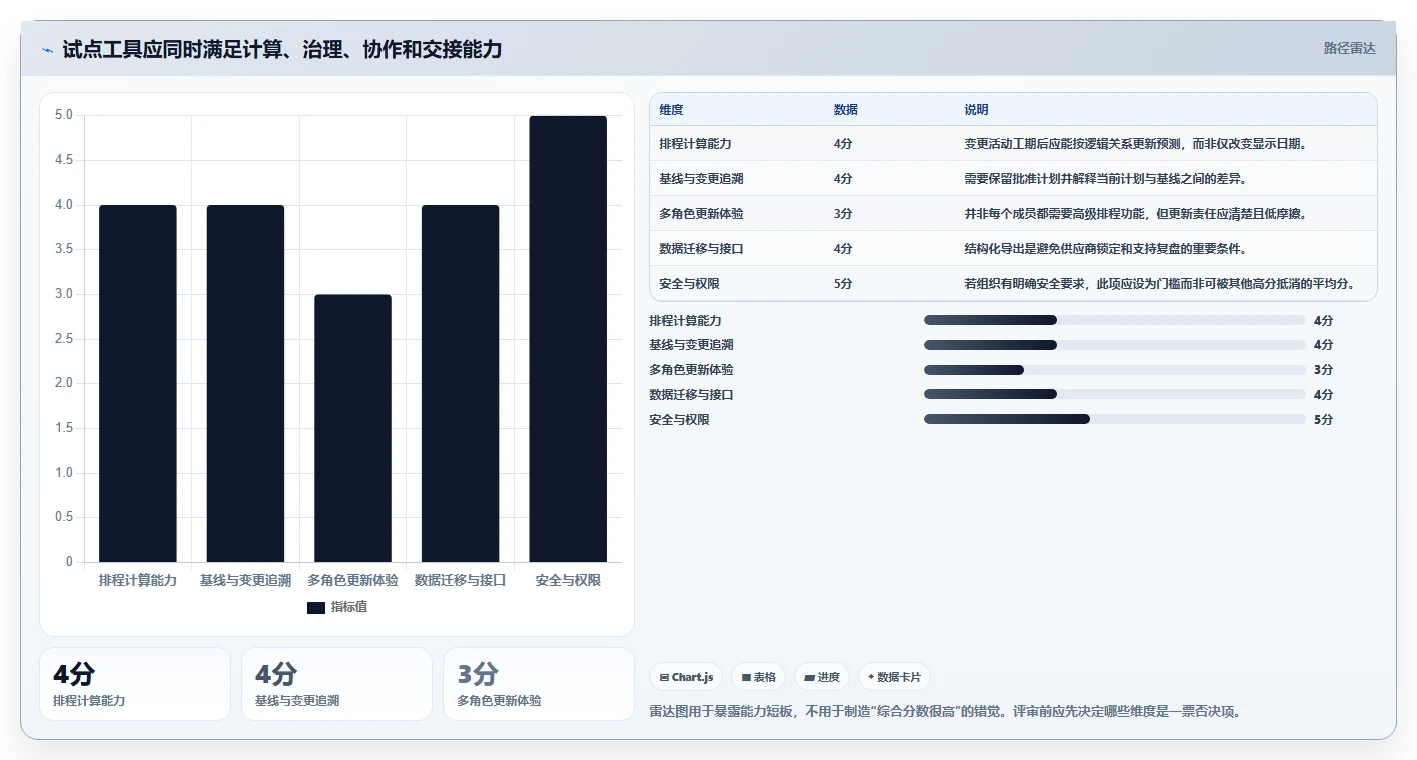Select the 数据迁移与接口 table row cell
Screen dimensions: 1417x760
(x=701, y=249)
